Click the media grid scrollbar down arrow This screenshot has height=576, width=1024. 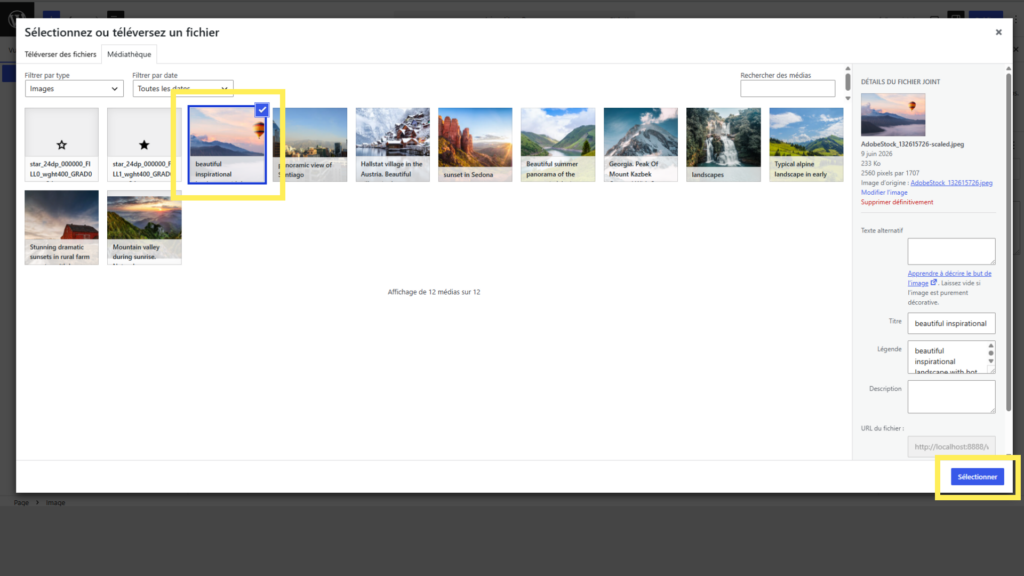pyautogui.click(x=848, y=99)
